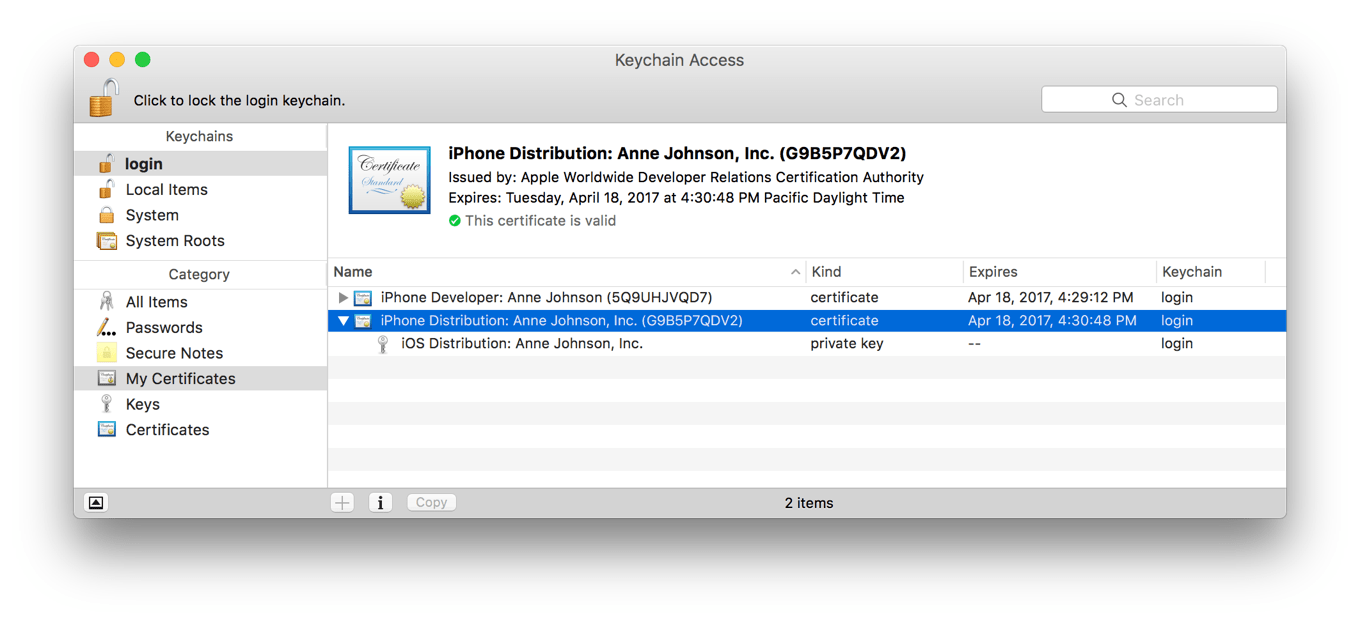Viewport: 1360px width, 625px height.
Task: Select the System keychain
Action: point(152,215)
